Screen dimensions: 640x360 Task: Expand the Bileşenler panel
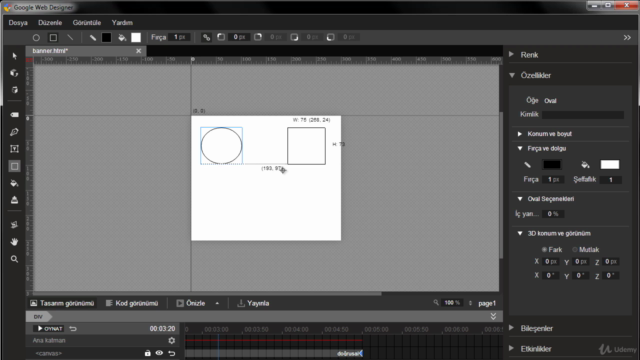(x=511, y=328)
